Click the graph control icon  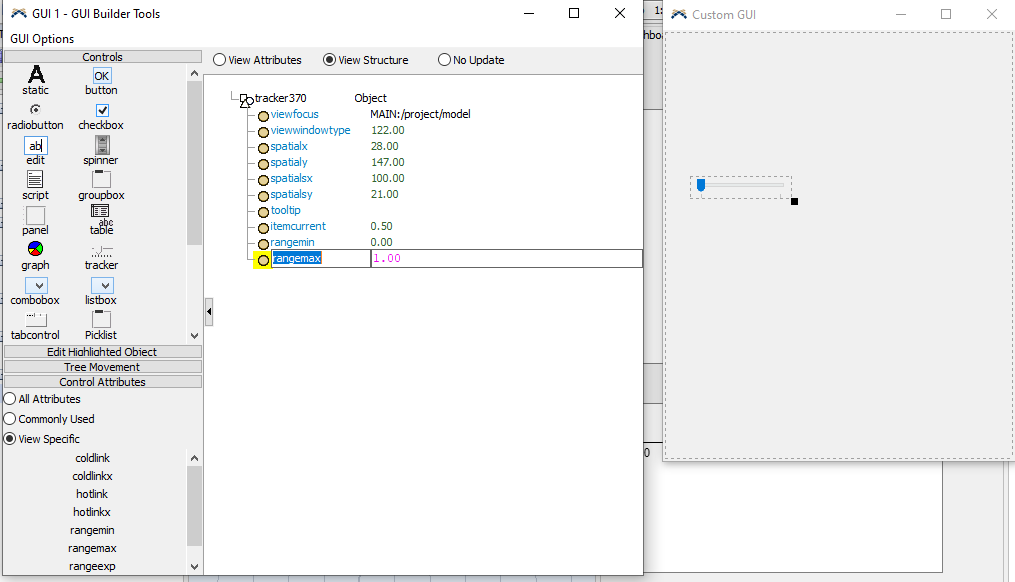coord(35,250)
